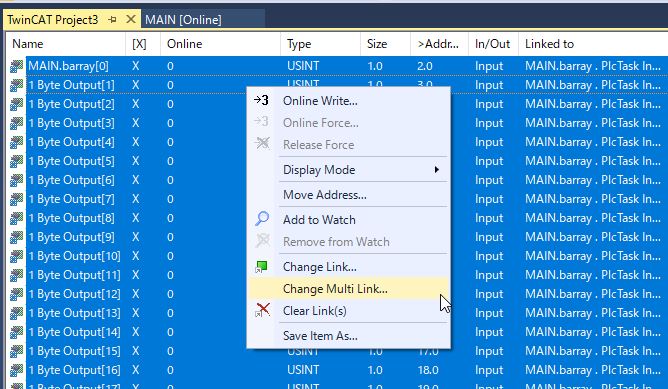Click the pin icon on TwinCAT Project3 tab
Screen dimensions: 668x389
[112, 20]
